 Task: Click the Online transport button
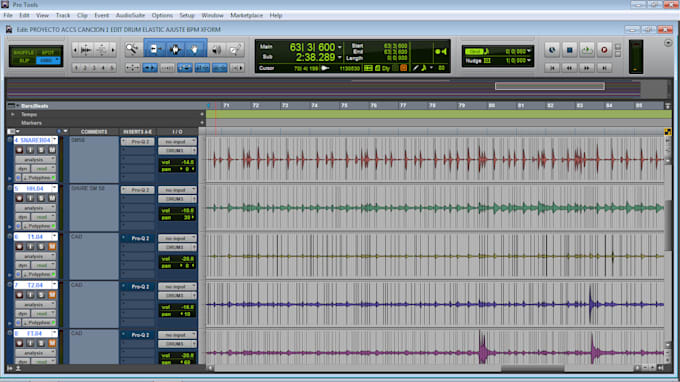point(552,50)
